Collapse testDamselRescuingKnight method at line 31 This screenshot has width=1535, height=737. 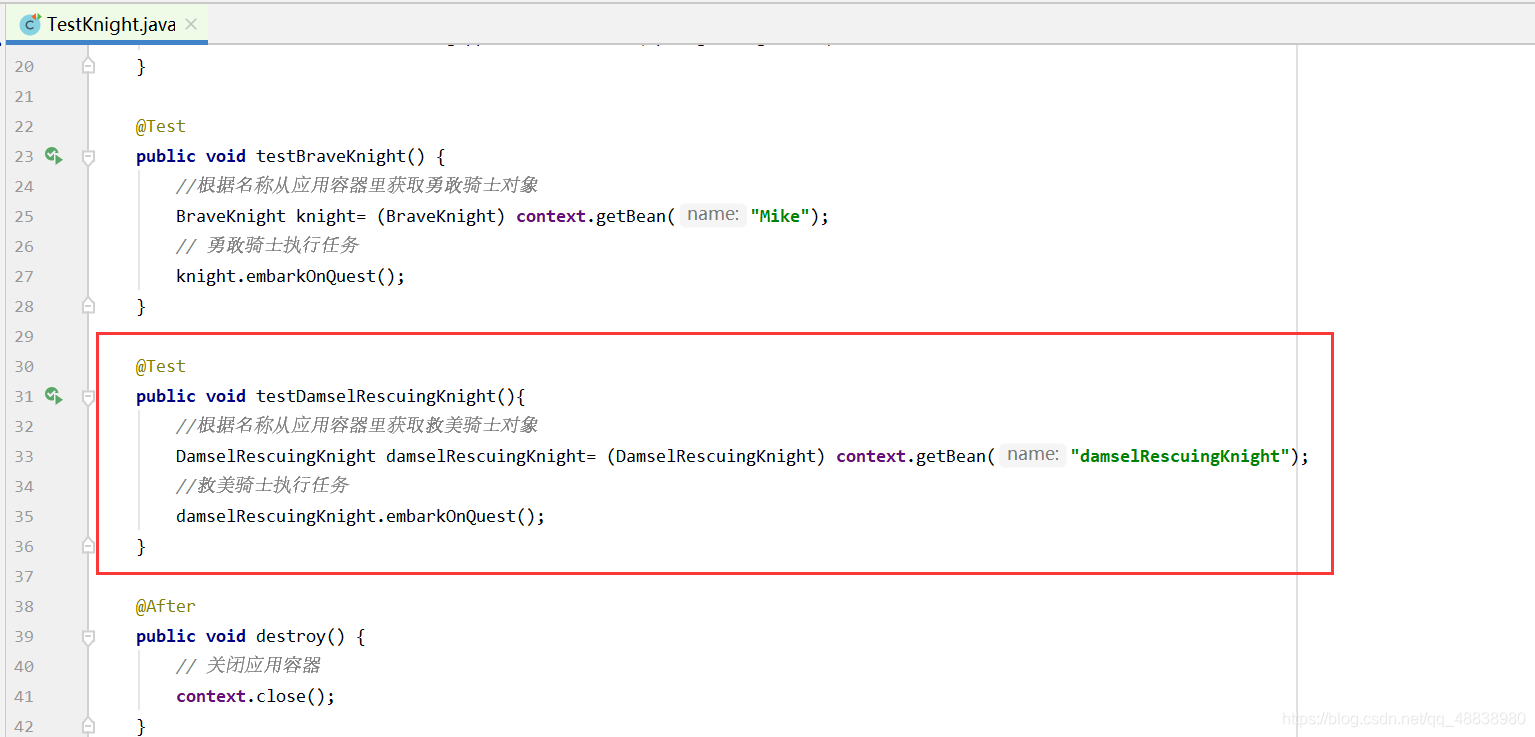88,397
